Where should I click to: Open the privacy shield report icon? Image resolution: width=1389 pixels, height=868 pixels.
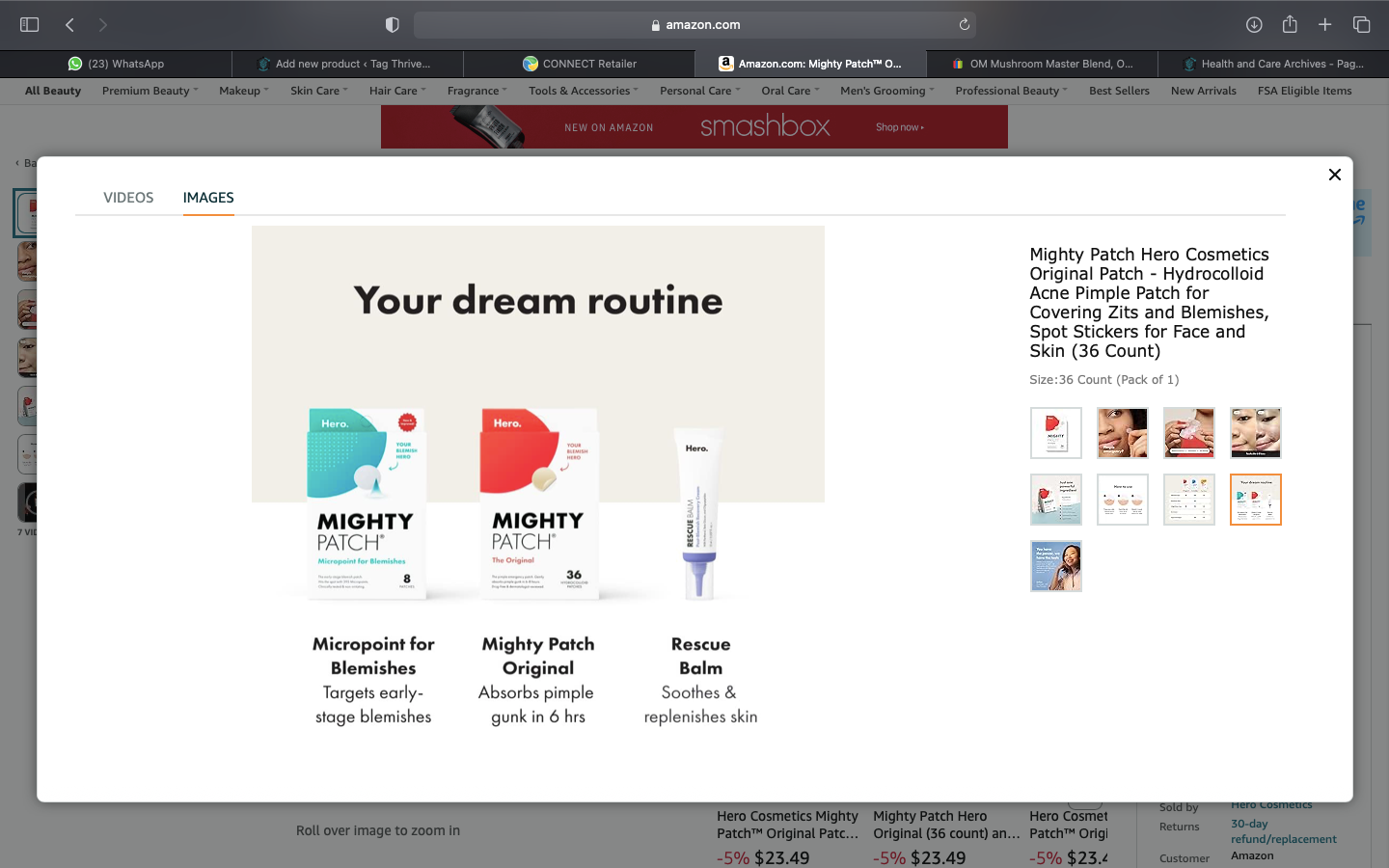pos(392,24)
